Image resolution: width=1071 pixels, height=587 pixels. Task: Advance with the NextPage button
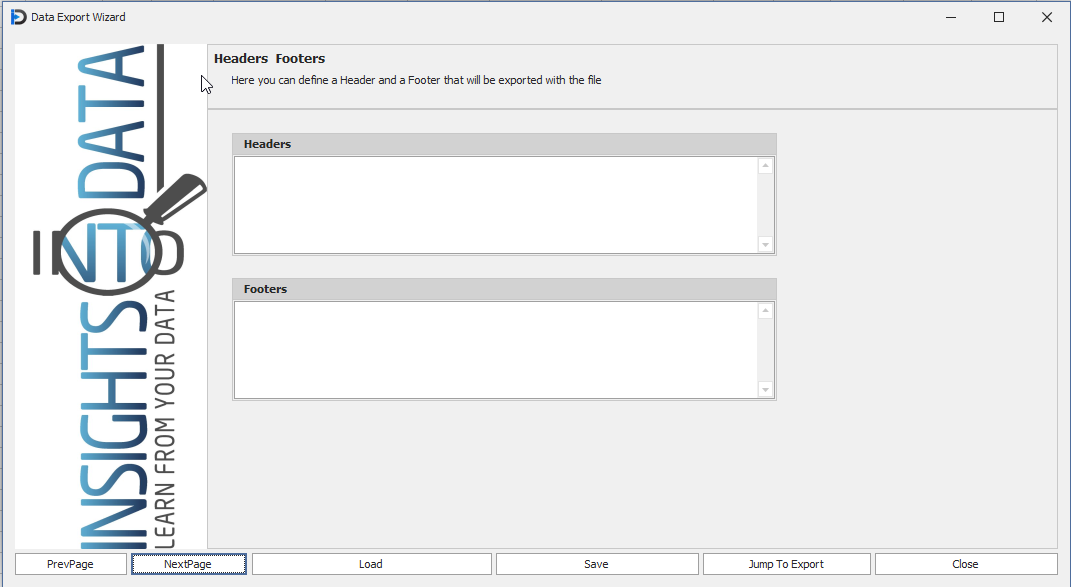[188, 564]
